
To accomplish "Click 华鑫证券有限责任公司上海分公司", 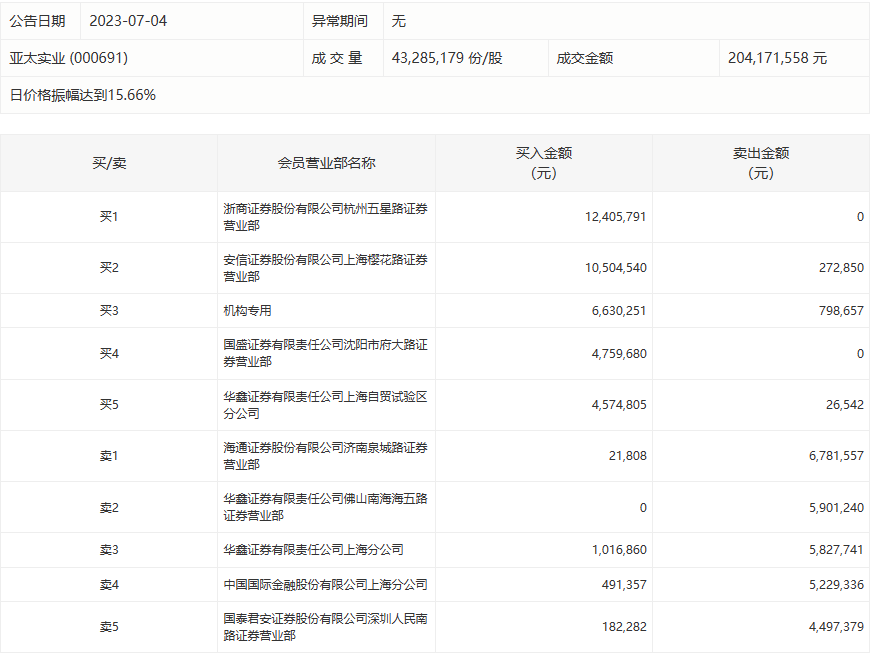I will (x=313, y=550).
